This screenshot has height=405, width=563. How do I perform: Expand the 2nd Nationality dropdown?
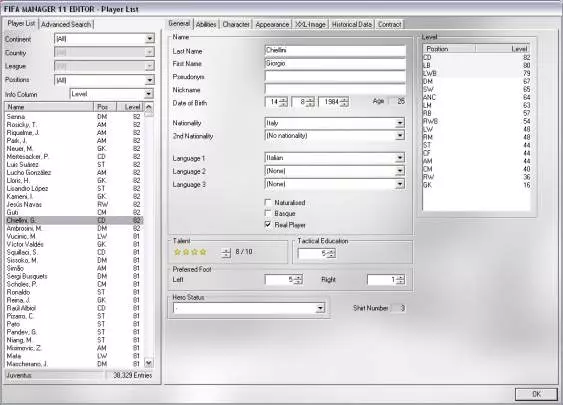pyautogui.click(x=400, y=136)
